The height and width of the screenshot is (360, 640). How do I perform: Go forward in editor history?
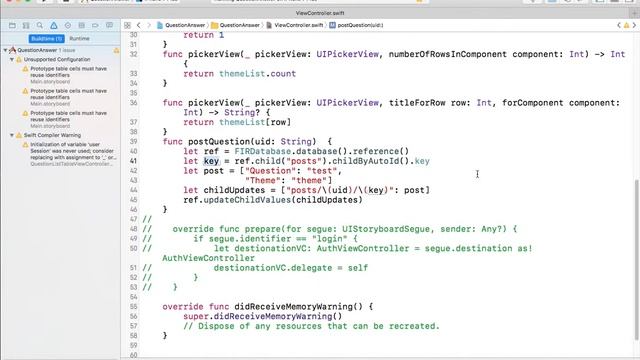coord(149,25)
